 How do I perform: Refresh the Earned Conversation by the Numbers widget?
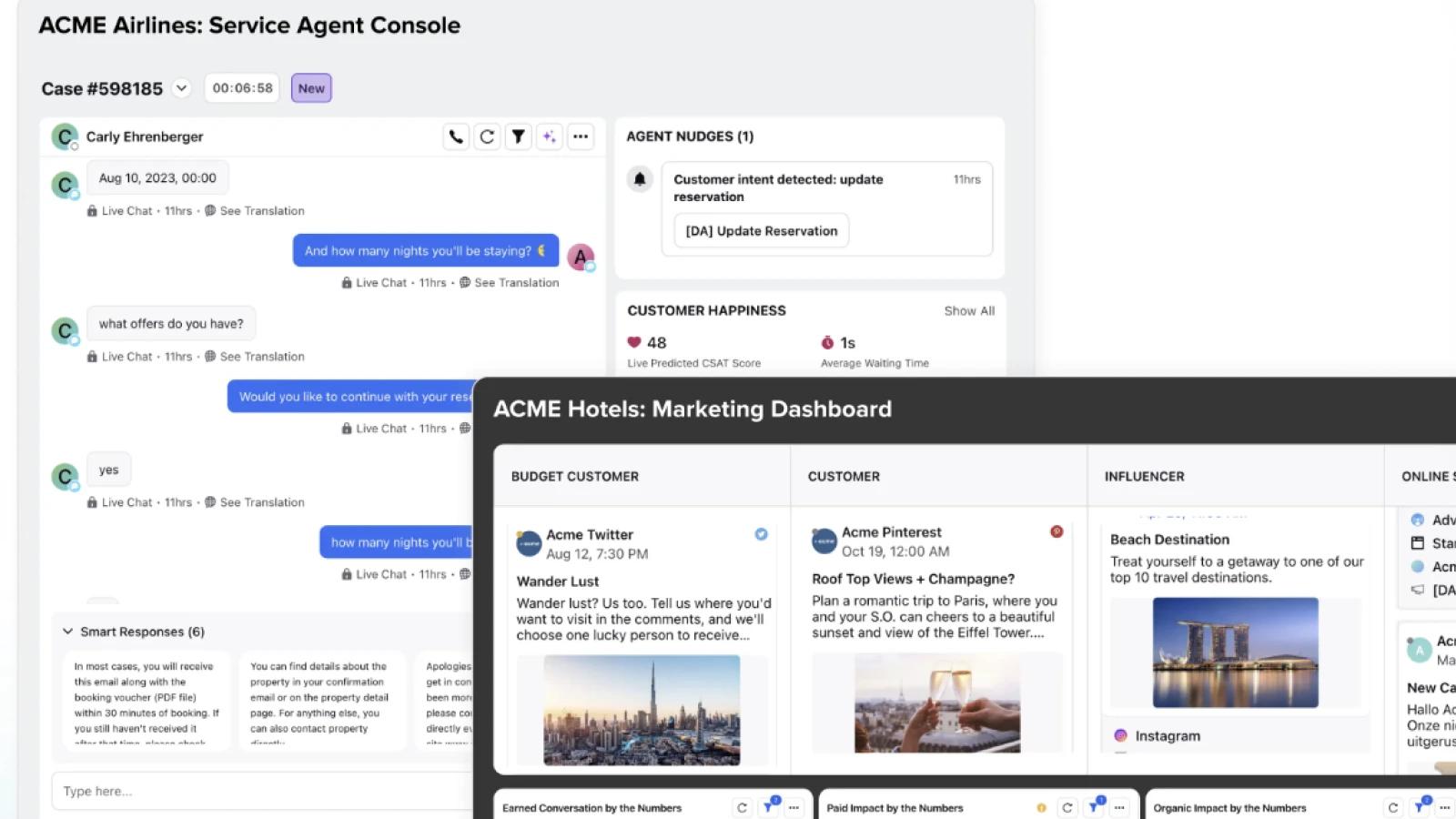click(742, 807)
